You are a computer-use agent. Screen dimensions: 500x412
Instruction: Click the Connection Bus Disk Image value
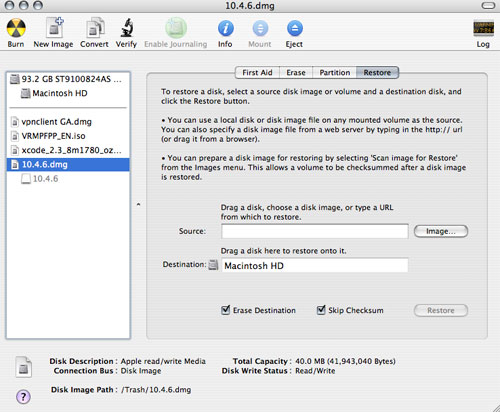click(x=141, y=371)
